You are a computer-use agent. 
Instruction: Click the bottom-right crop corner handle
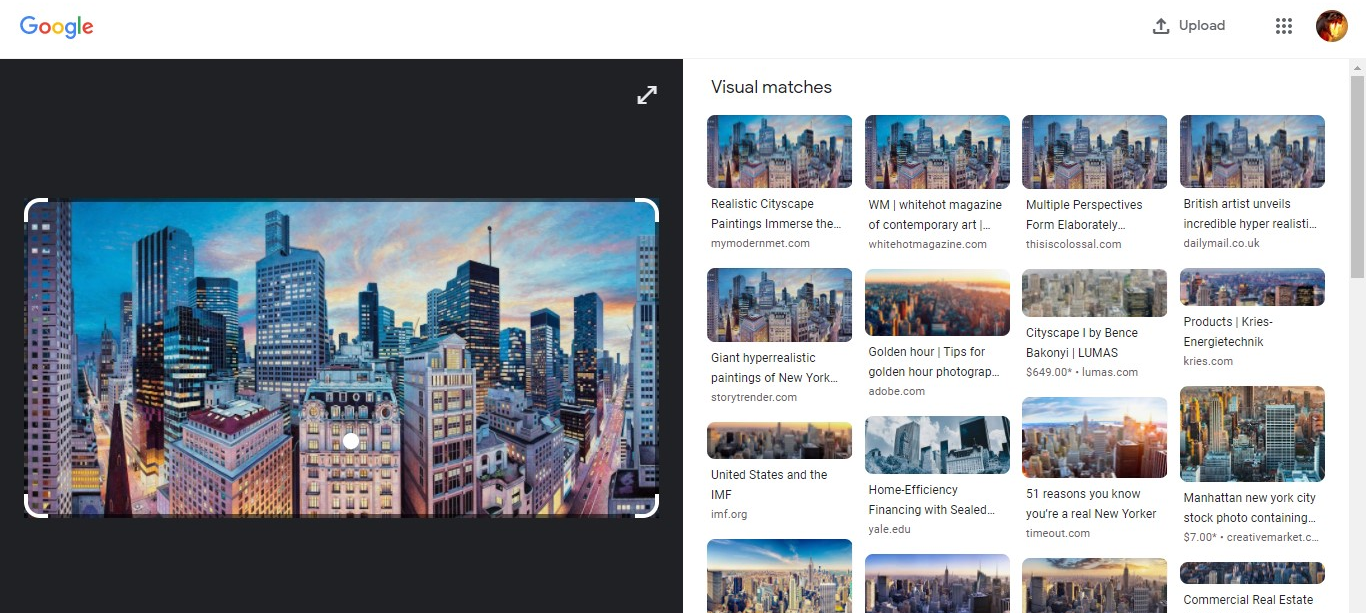coord(647,506)
